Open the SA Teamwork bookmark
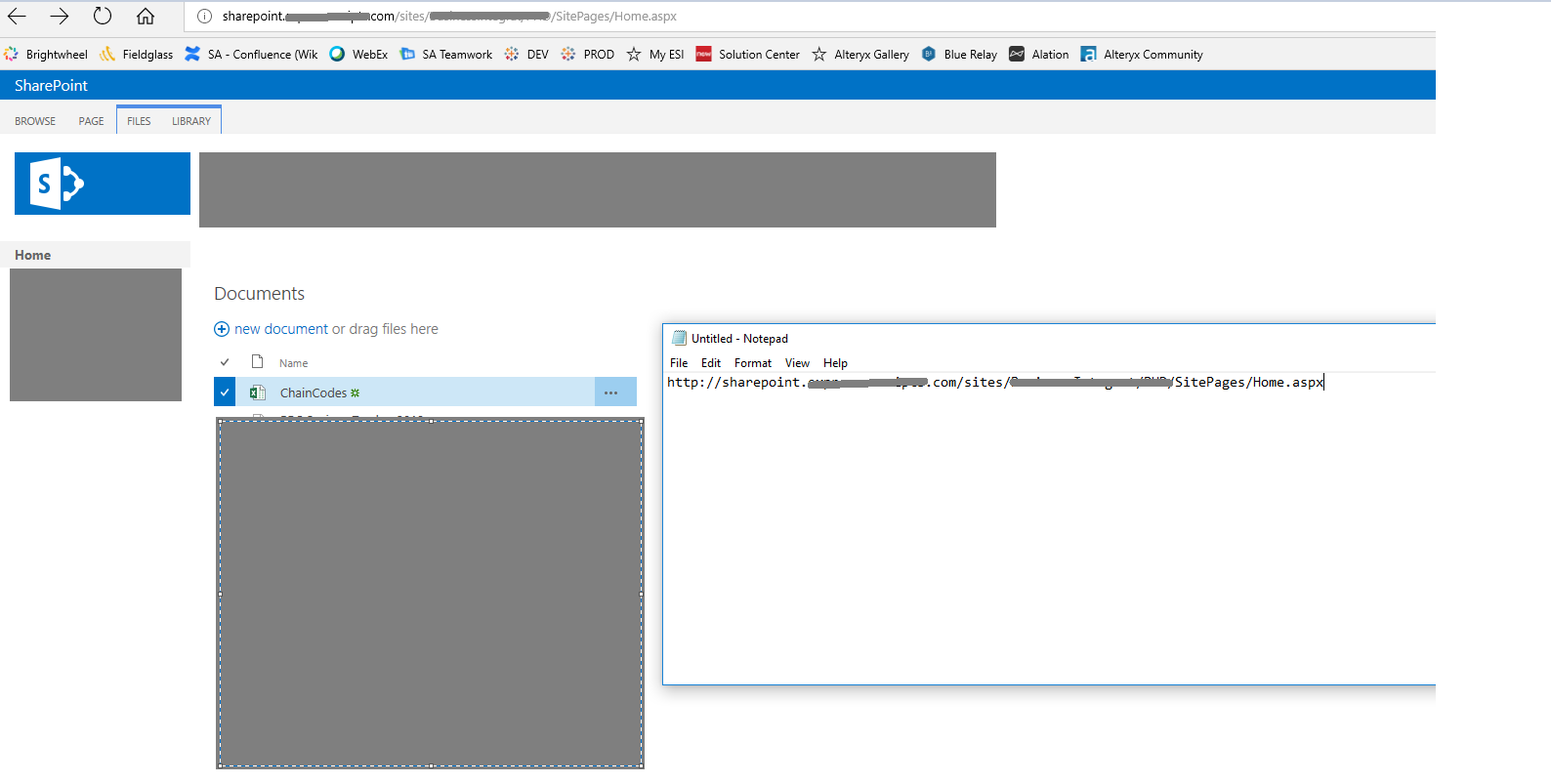Screen dimensions: 1551x784 pos(445,55)
